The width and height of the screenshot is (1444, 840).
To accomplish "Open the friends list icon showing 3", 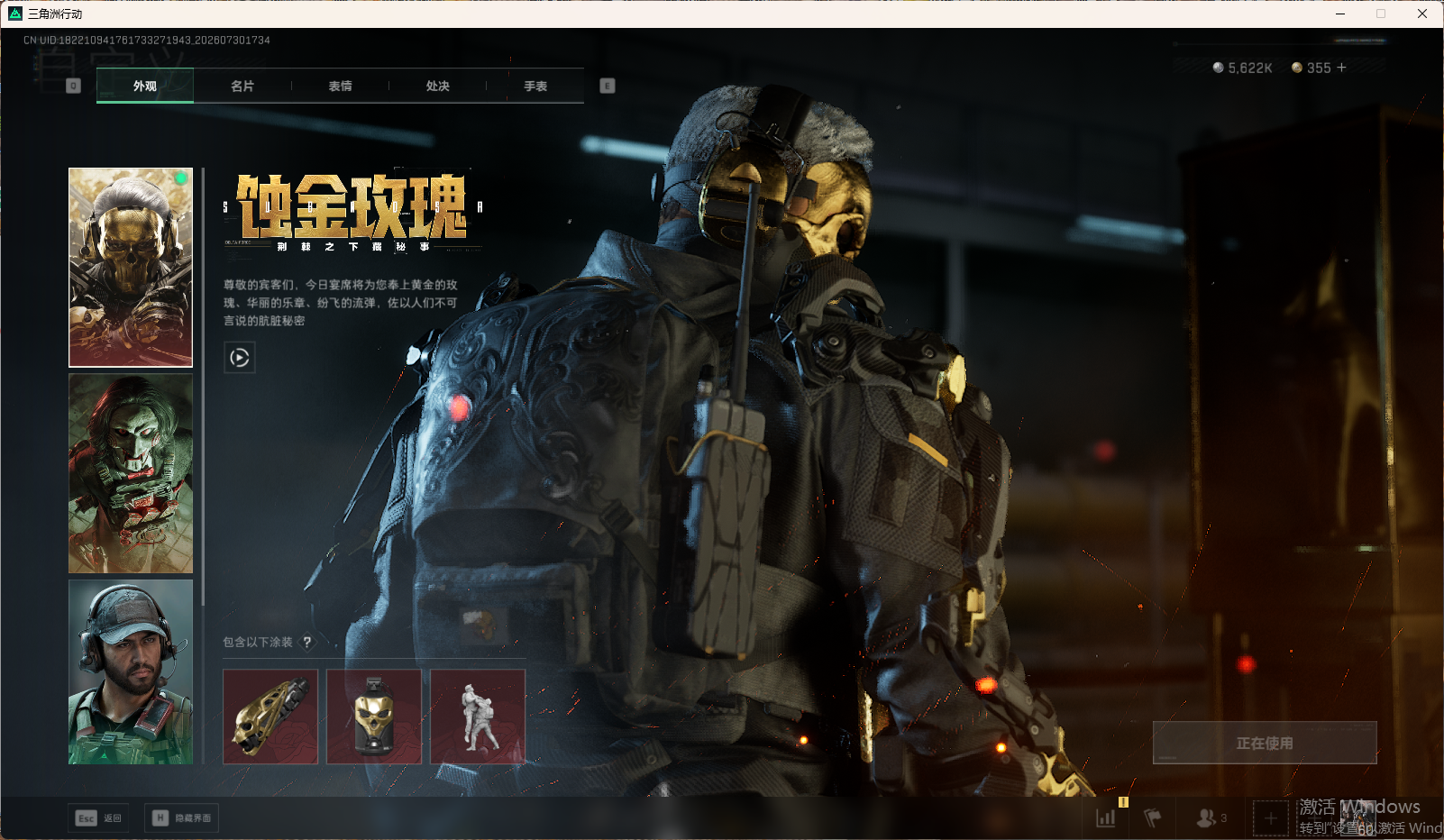I will pos(1211,817).
